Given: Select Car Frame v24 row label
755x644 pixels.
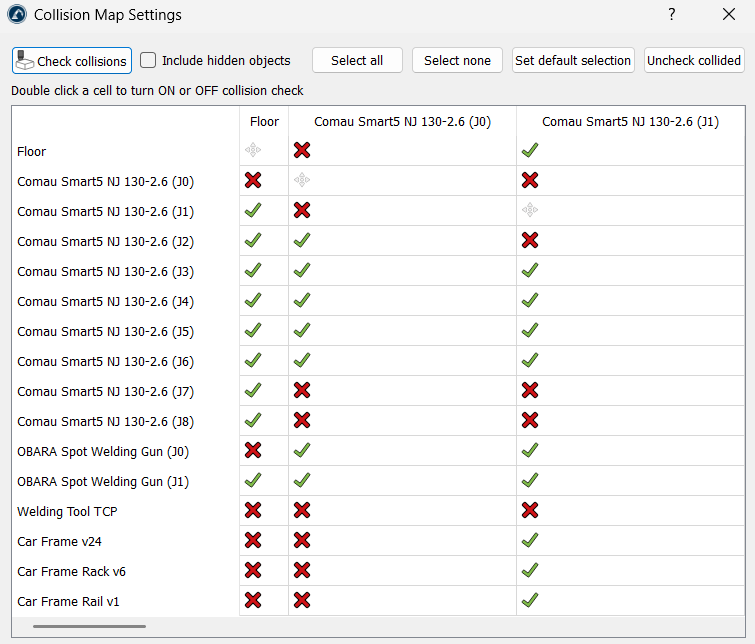Looking at the screenshot, I should click(59, 541).
